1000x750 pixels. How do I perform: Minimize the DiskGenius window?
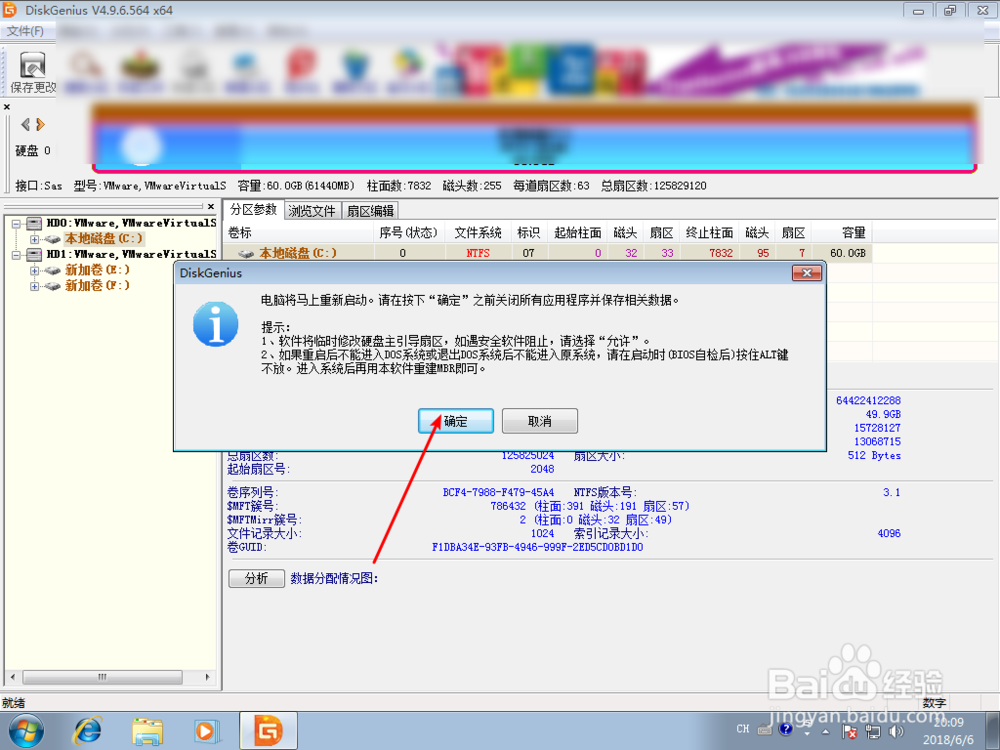point(918,10)
